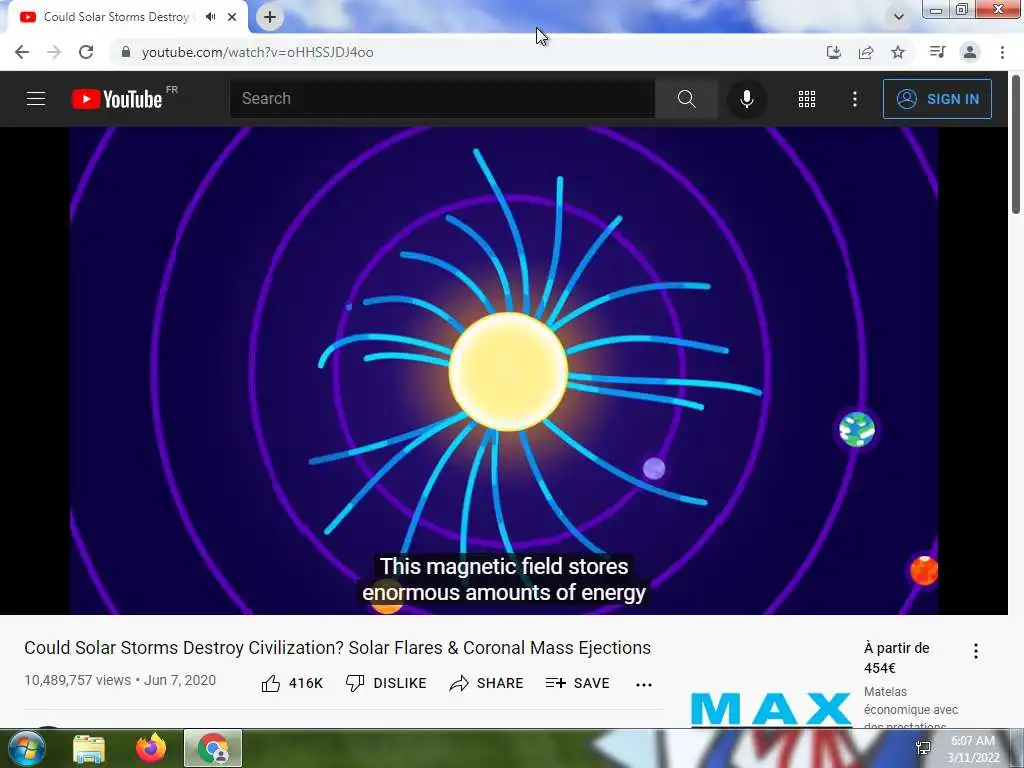Go to the YouTube home logo
The width and height of the screenshot is (1024, 768).
pos(117,99)
